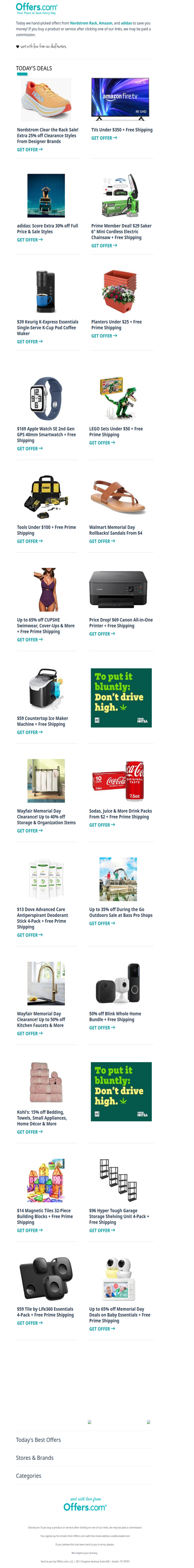Open the adidas link in intro text
This screenshot has width=194, height=1568.
126,23
